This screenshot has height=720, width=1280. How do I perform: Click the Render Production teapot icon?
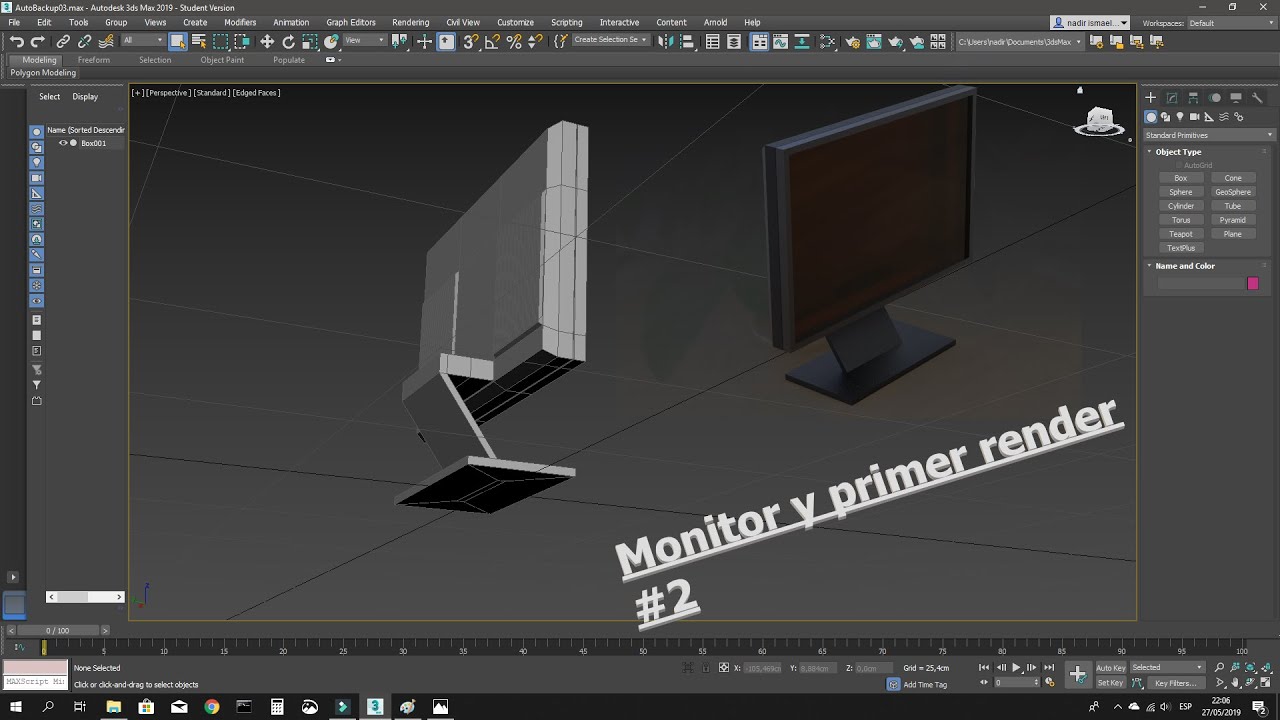(895, 41)
